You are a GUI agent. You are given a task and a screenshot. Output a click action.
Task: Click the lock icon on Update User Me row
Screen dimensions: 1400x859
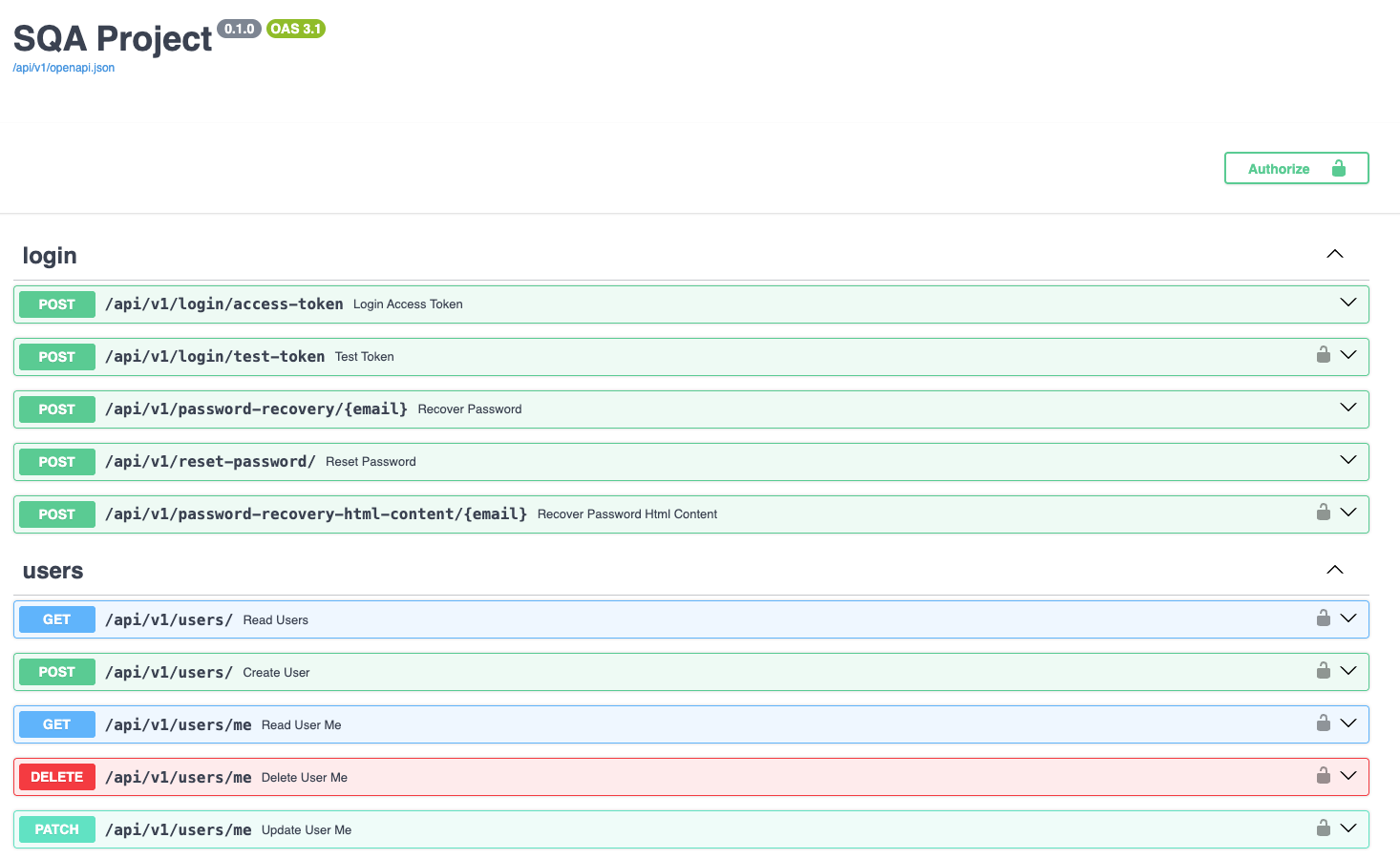point(1323,828)
